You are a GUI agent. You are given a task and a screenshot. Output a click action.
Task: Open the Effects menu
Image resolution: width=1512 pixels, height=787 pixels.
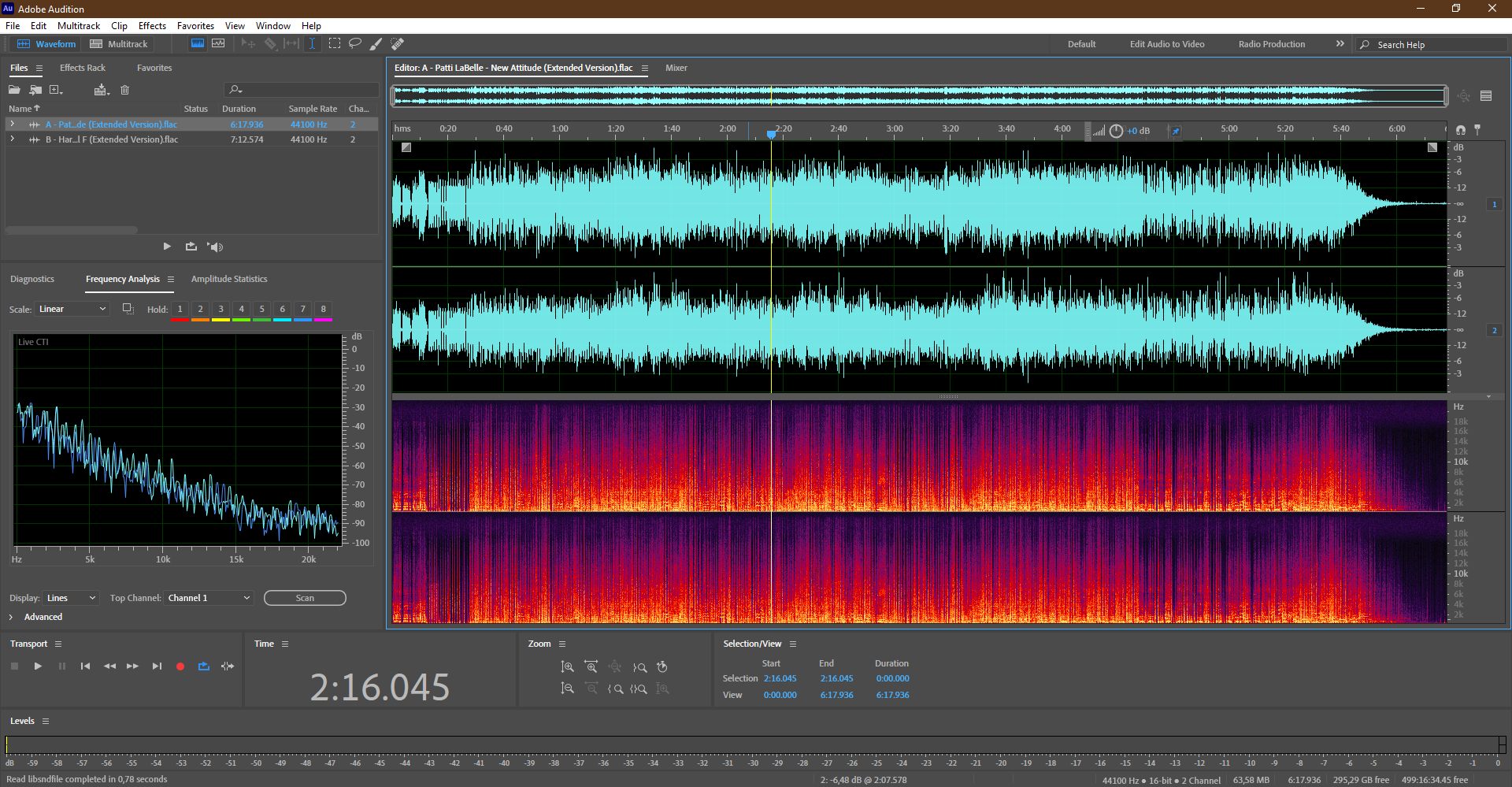152,26
